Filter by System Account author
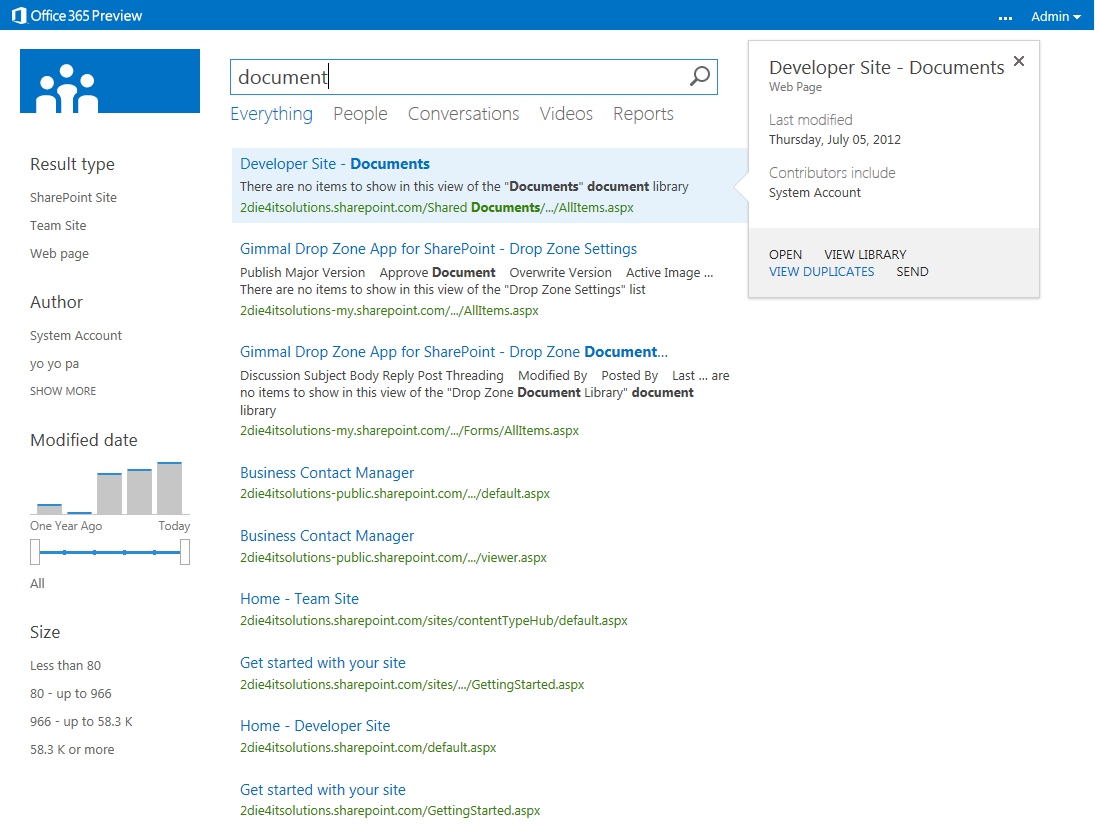1095x832 pixels. click(76, 336)
